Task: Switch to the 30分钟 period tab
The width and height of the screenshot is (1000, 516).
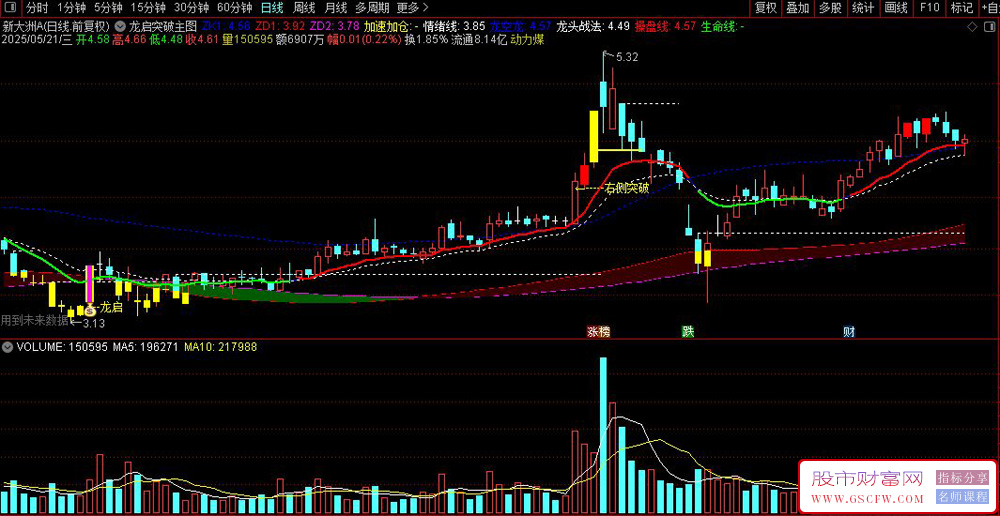Action: [x=191, y=8]
